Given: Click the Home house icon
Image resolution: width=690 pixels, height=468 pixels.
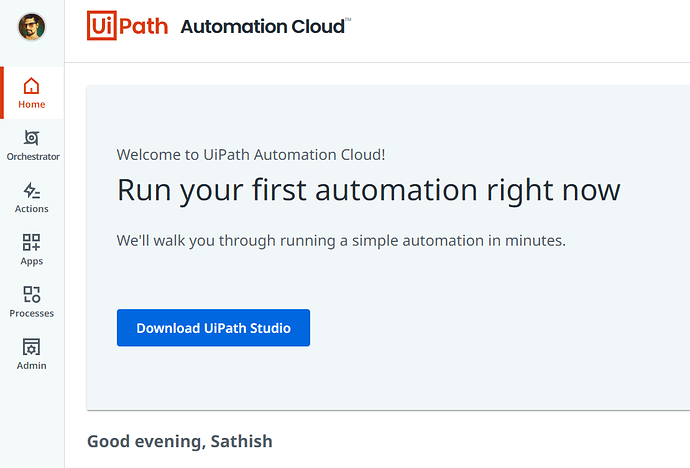Looking at the screenshot, I should click(x=32, y=86).
